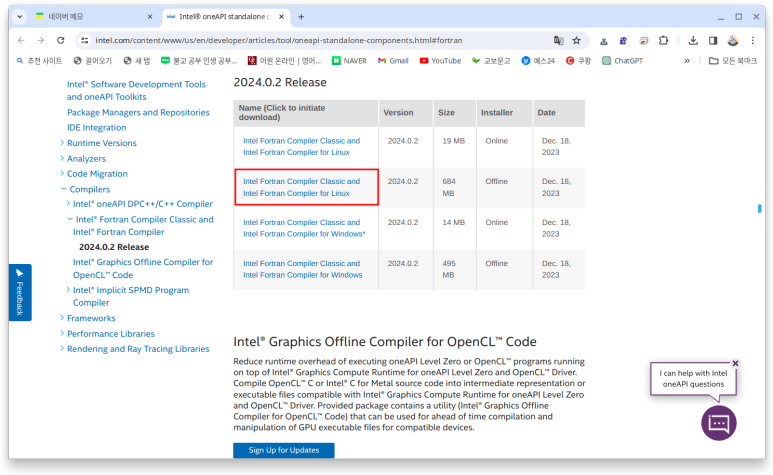Open the 쿠팡 bookmark

click(x=578, y=61)
